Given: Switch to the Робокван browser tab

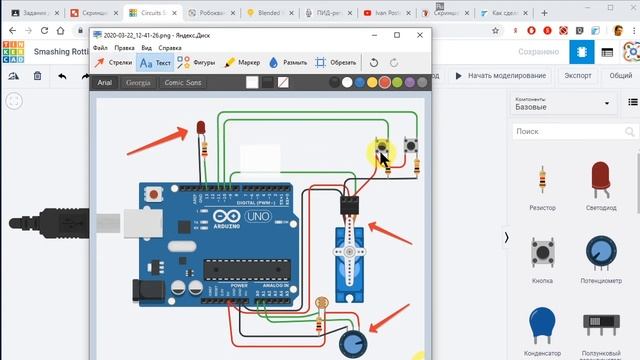Looking at the screenshot, I should (x=211, y=13).
